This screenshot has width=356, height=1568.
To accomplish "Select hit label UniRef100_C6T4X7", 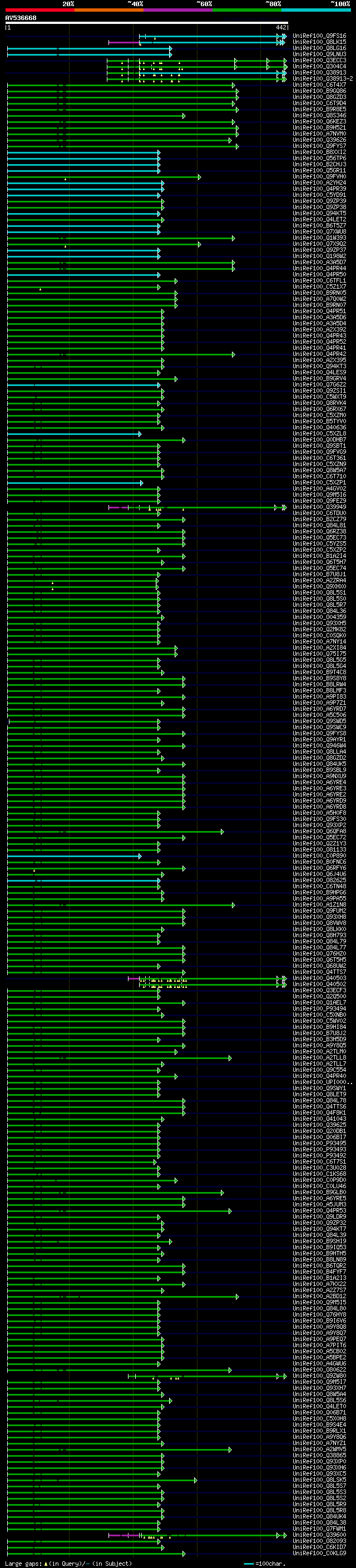I will [319, 85].
